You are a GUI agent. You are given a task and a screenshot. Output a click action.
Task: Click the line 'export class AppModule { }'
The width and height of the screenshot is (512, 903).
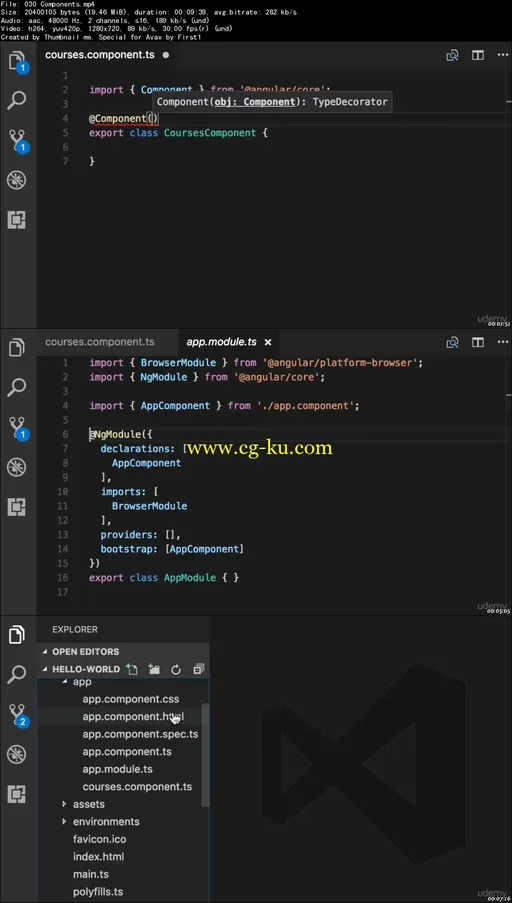click(x=164, y=578)
